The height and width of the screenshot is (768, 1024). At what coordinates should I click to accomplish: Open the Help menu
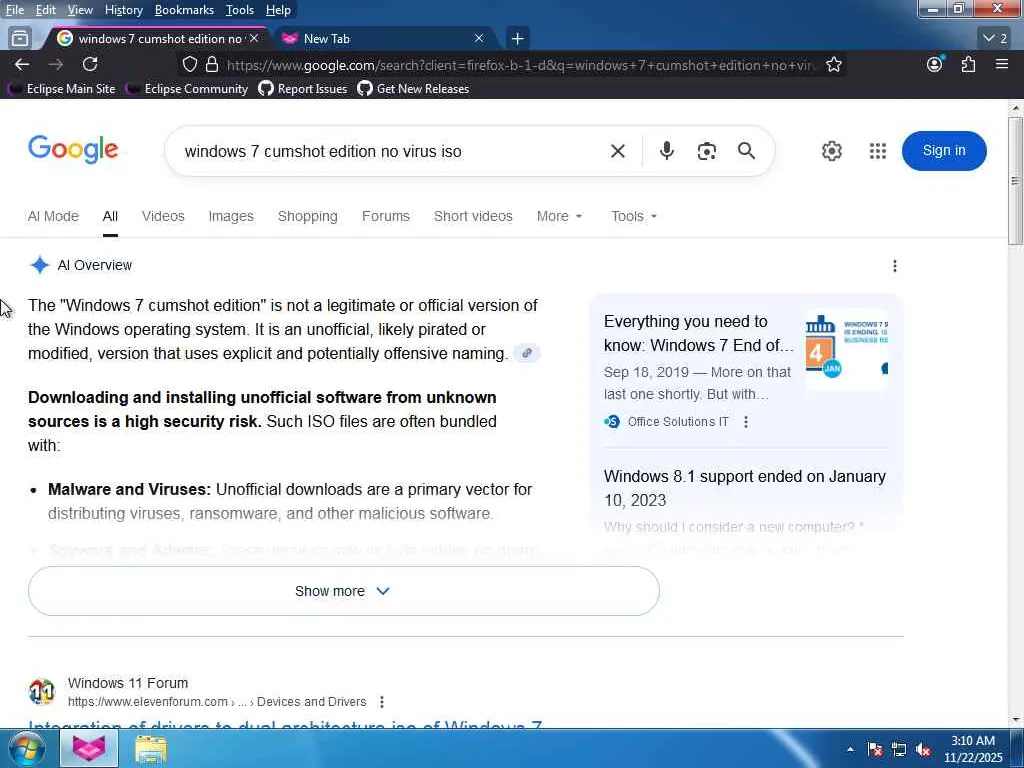pyautogui.click(x=278, y=10)
